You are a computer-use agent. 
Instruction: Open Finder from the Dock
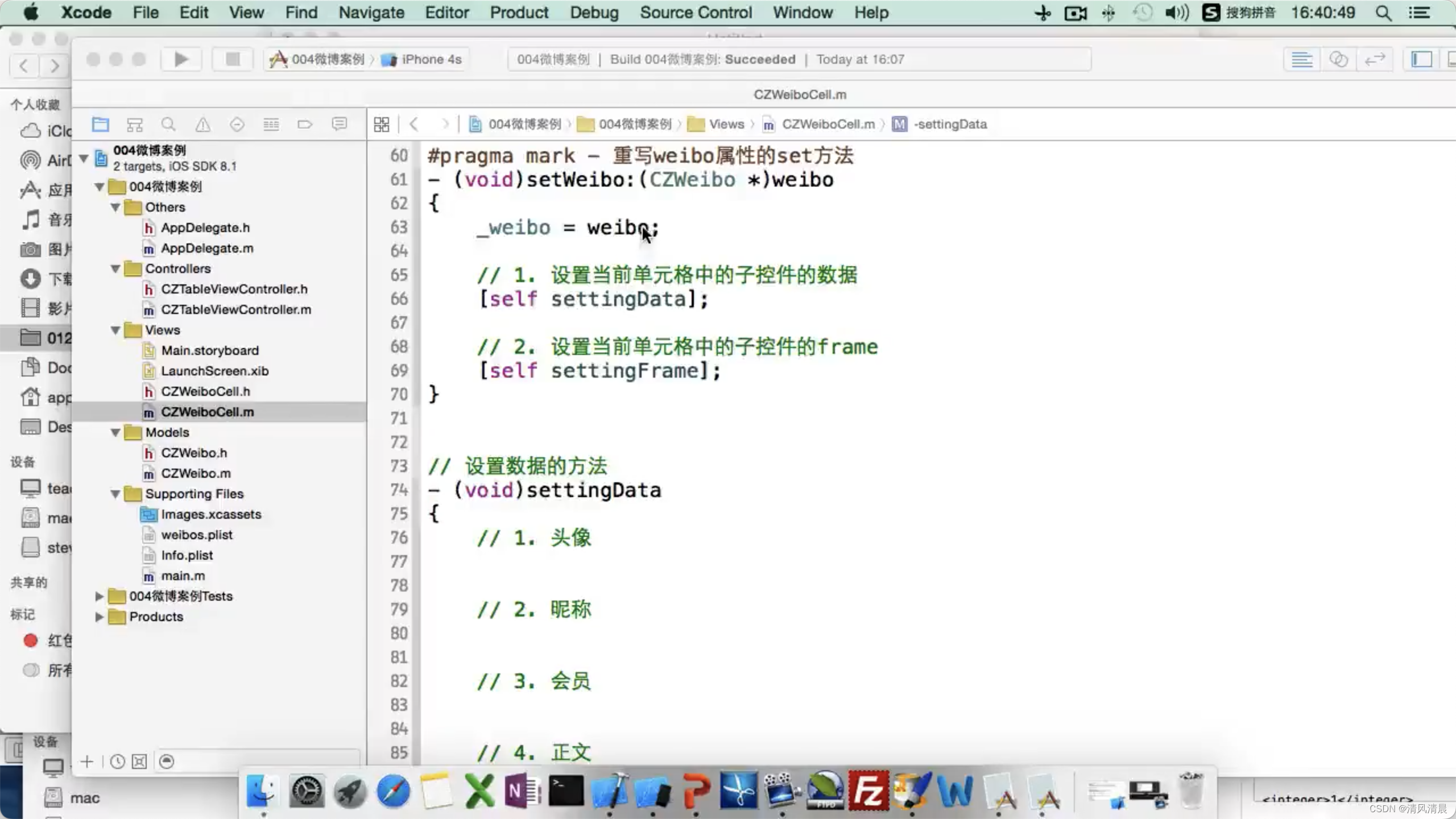click(262, 791)
